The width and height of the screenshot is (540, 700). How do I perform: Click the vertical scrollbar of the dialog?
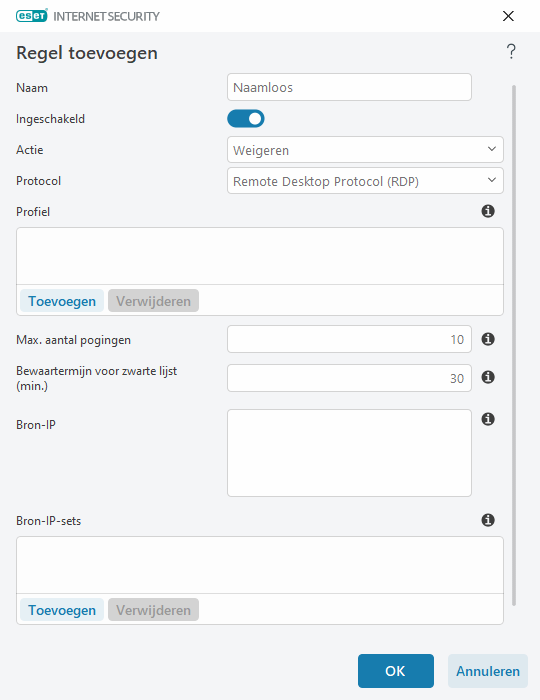(x=514, y=345)
